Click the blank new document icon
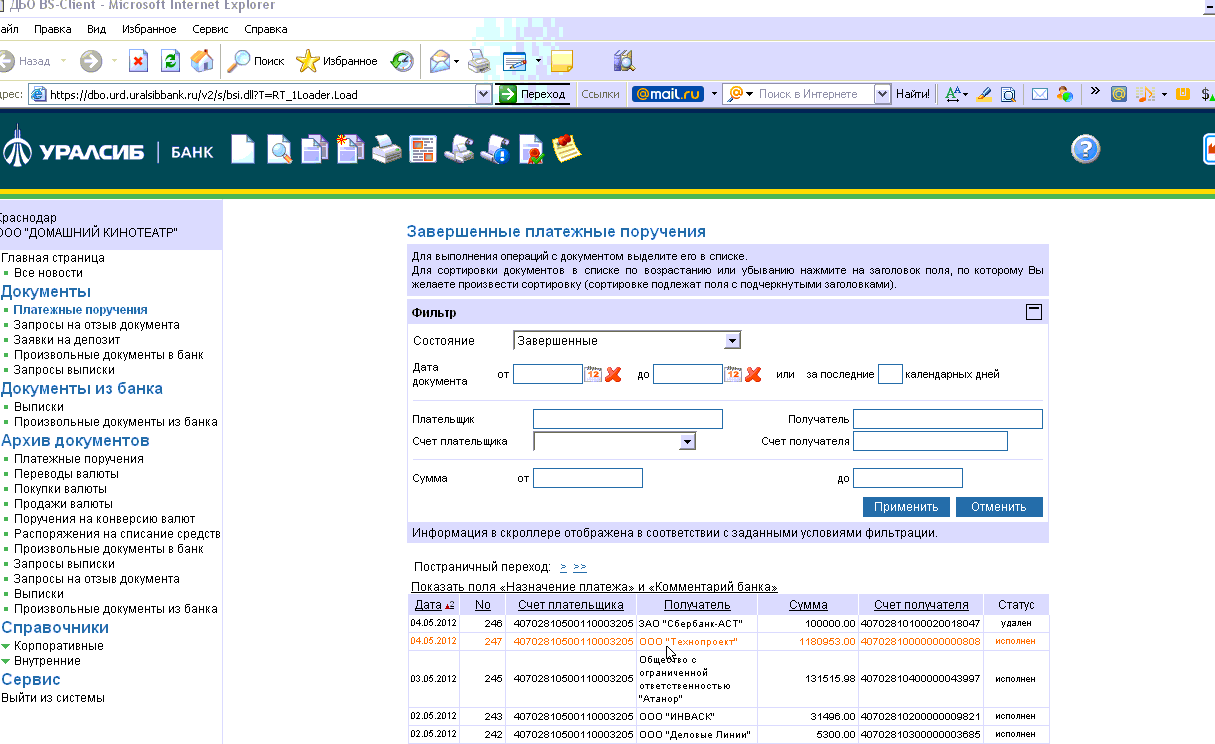The image size is (1215, 744). 243,149
